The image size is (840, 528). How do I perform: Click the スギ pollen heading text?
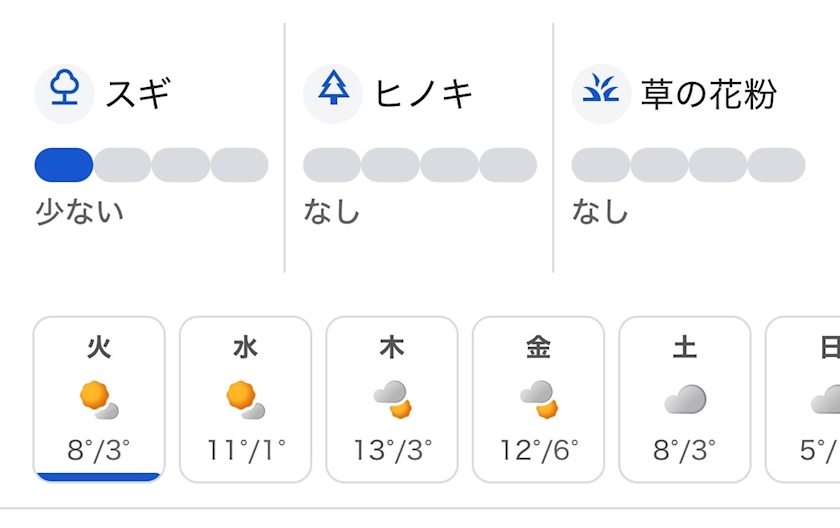139,93
